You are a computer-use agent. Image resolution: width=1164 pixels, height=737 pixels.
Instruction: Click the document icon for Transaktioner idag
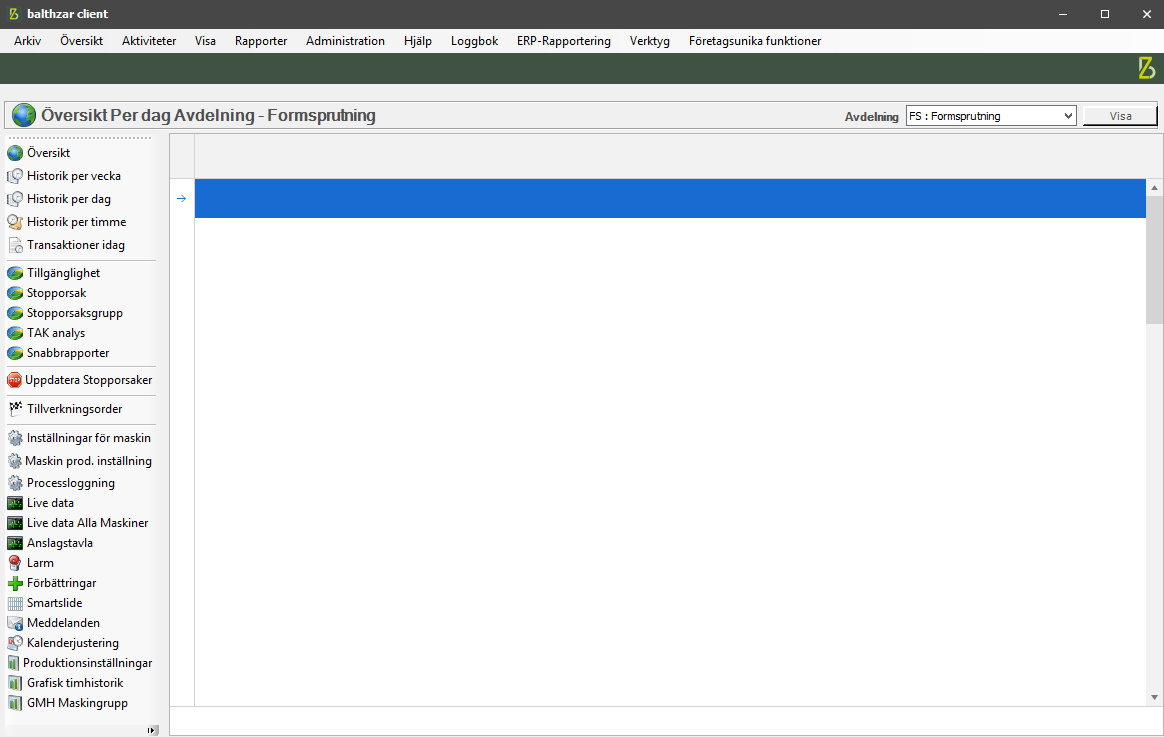(15, 245)
